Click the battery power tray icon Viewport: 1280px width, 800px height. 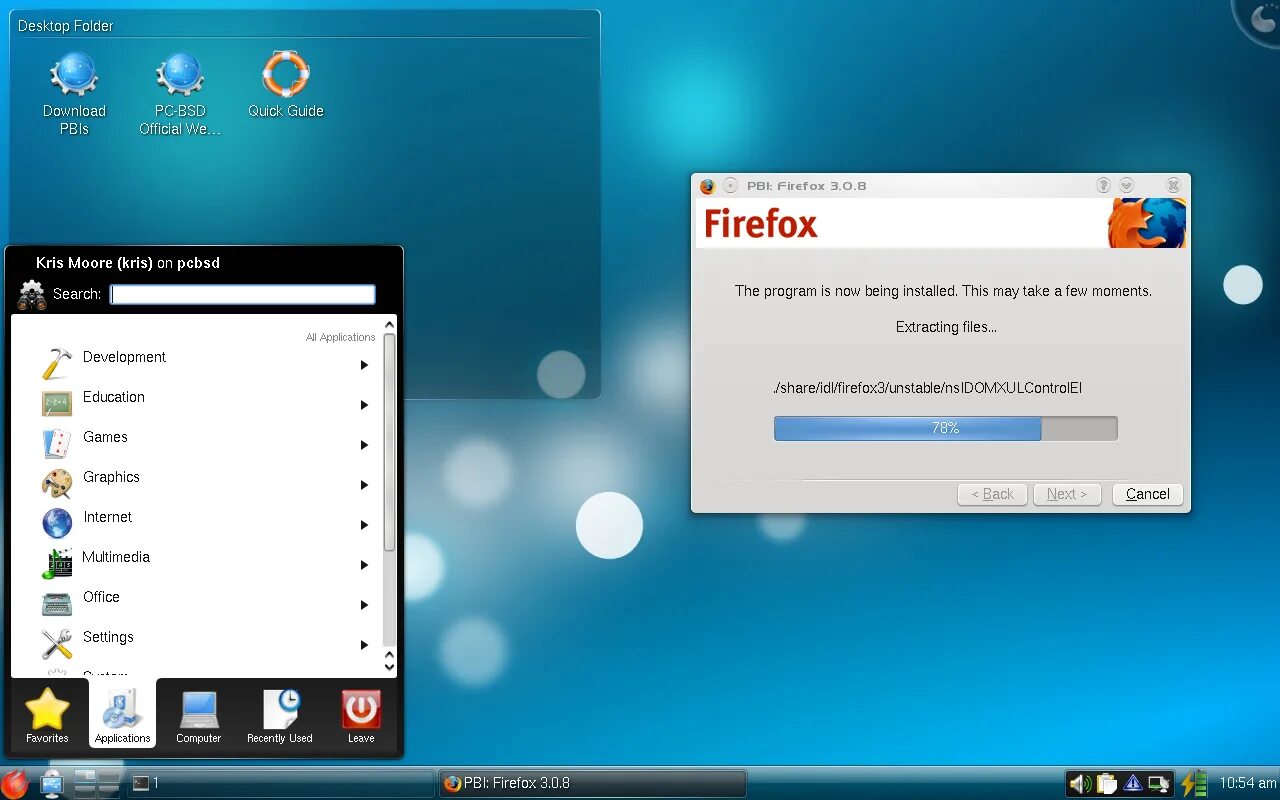[x=1194, y=784]
